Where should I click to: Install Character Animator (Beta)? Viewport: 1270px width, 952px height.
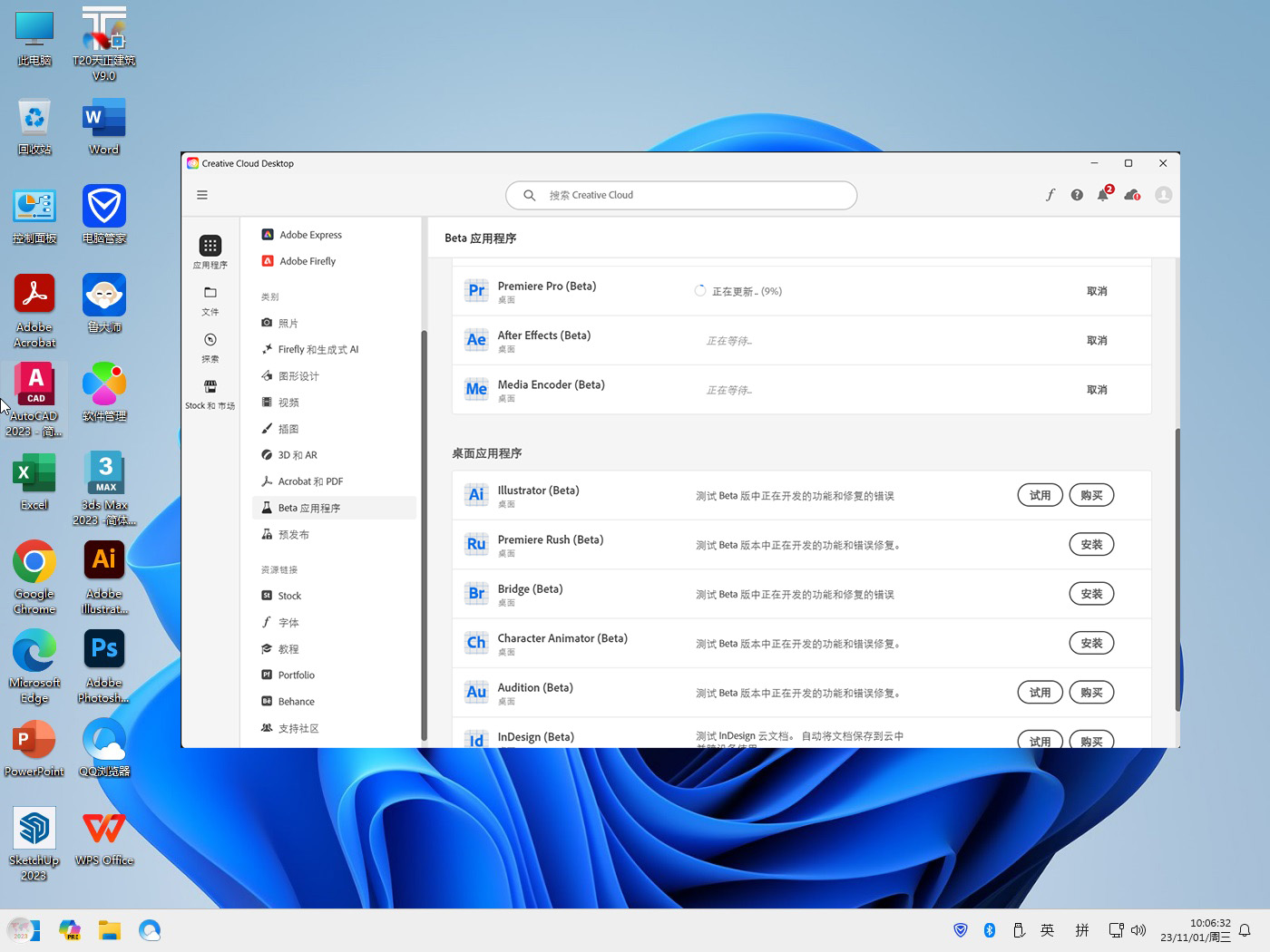[1091, 644]
